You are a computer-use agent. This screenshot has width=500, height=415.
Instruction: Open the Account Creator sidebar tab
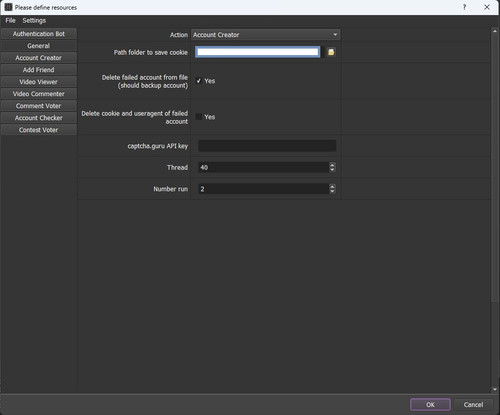coord(39,58)
